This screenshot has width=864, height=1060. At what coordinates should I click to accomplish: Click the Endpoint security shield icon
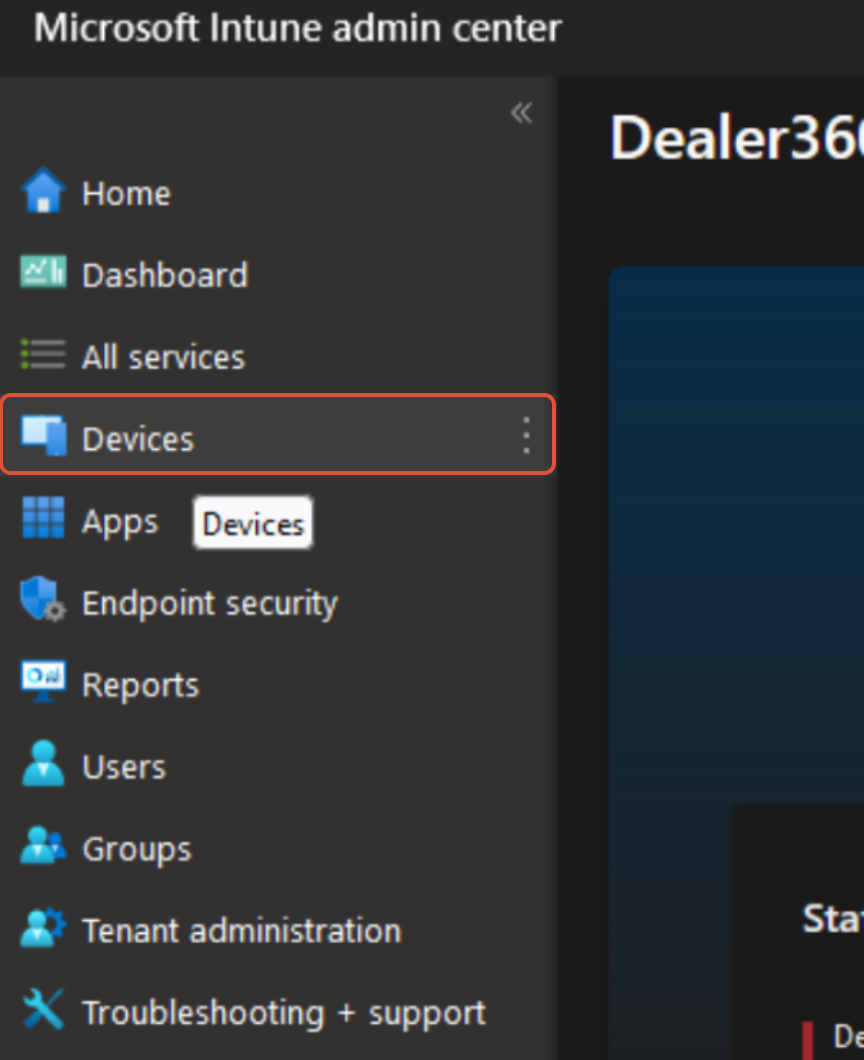coord(43,599)
